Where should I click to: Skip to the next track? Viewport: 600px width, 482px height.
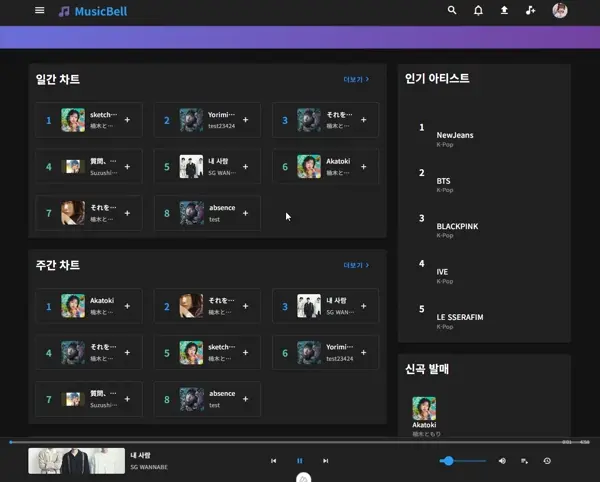coord(325,461)
